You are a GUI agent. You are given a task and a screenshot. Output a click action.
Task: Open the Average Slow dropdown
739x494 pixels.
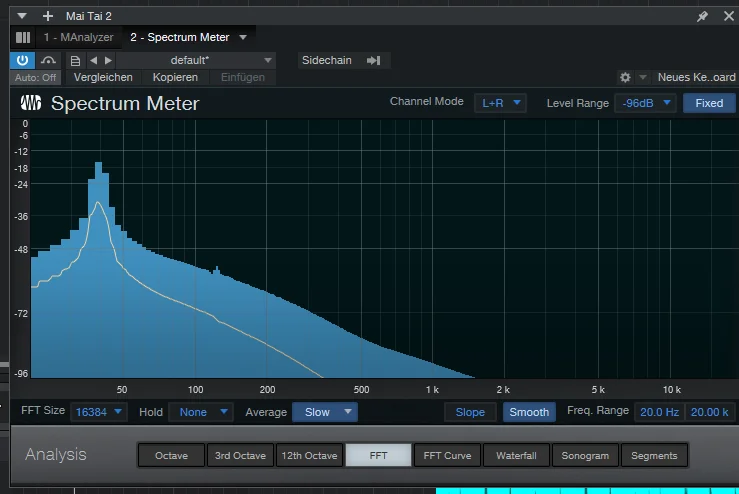click(x=325, y=412)
